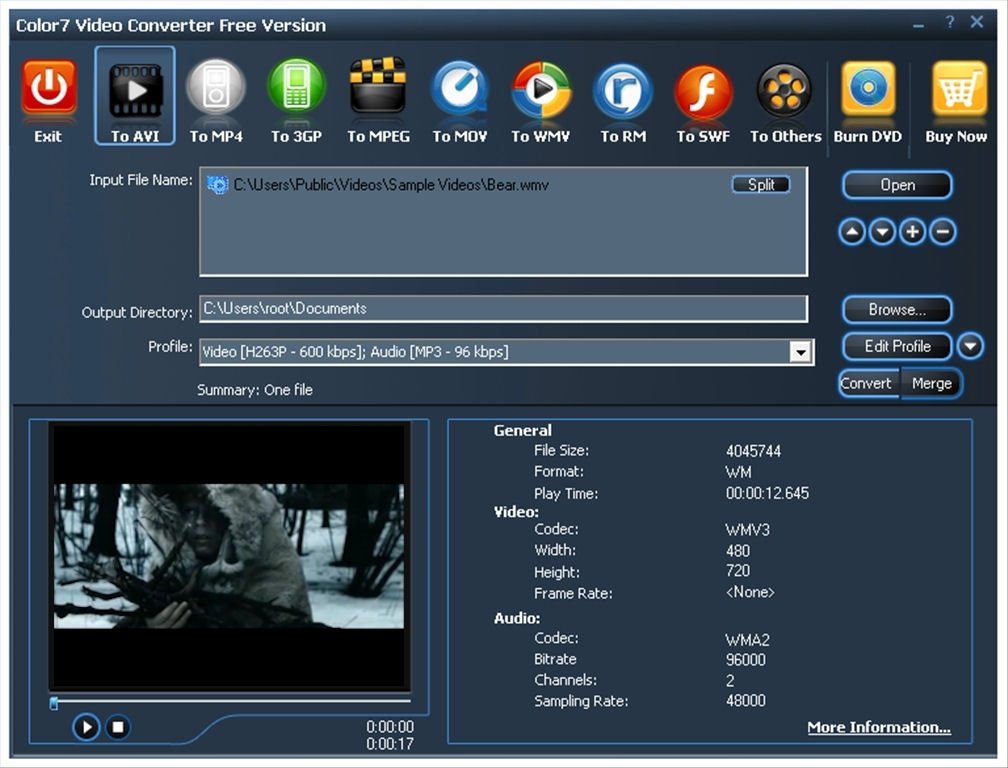Open the Buy Now shopping cart icon

959,88
